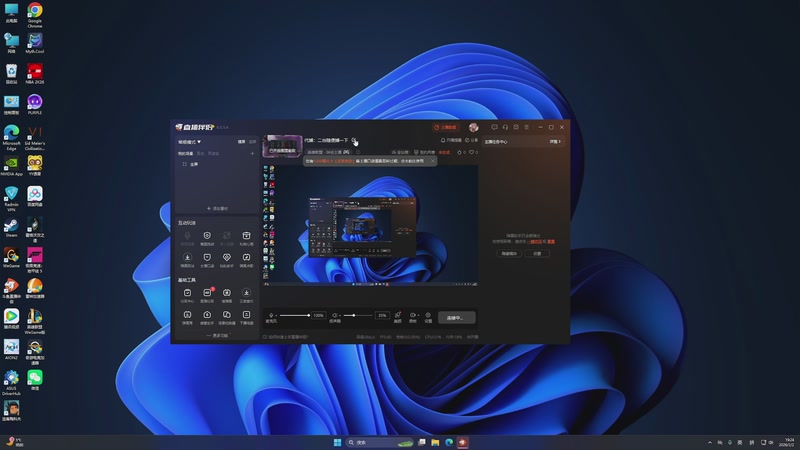Adjust the speaker volume slider
The width and height of the screenshot is (800, 450).
coord(358,315)
